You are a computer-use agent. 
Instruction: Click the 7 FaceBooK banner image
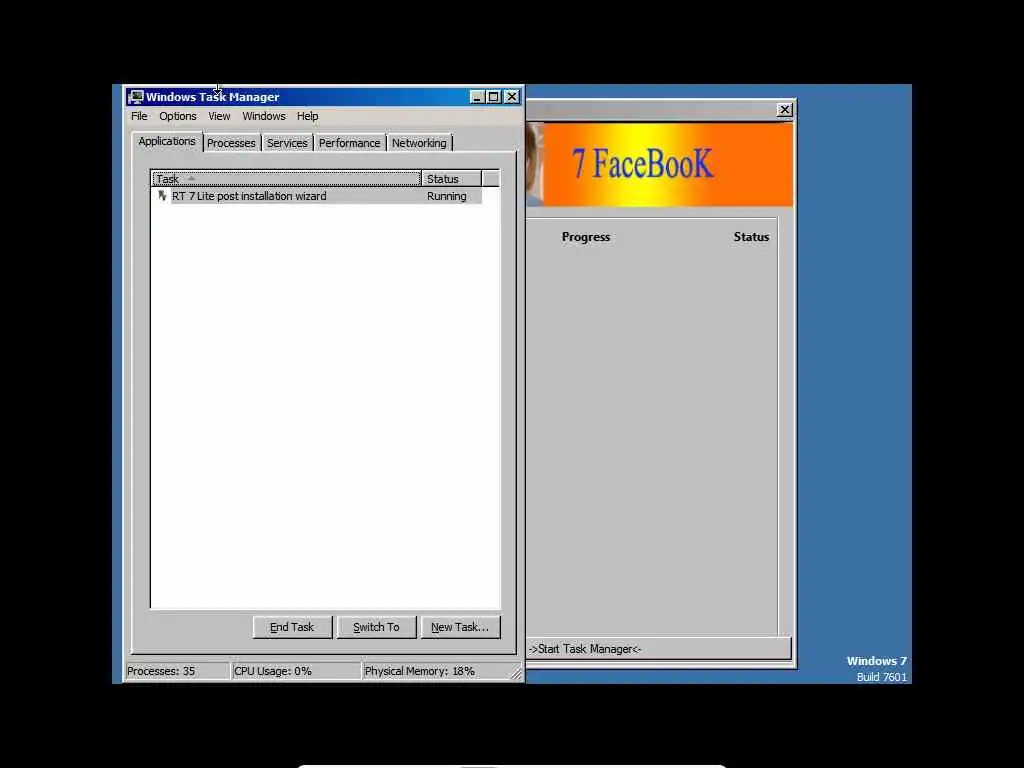tap(660, 165)
